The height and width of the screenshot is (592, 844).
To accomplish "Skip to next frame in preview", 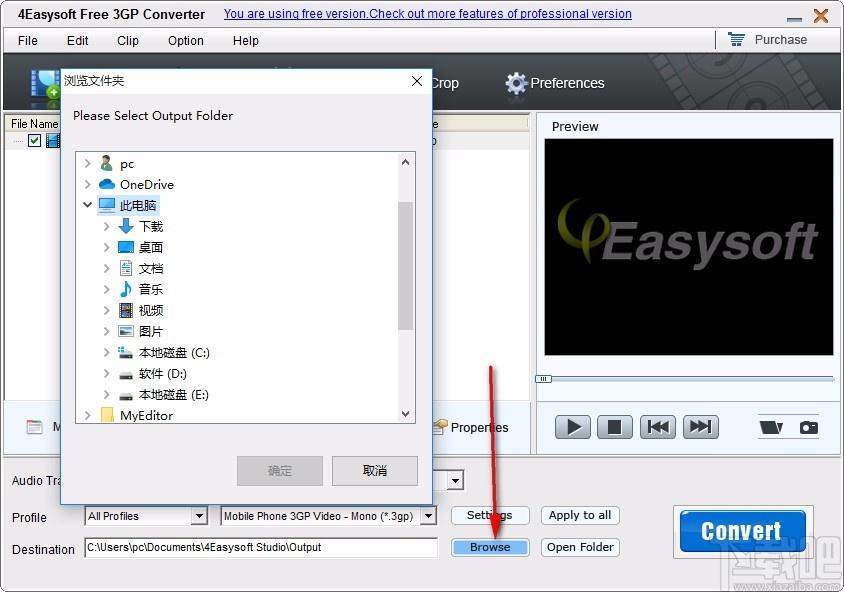I will pyautogui.click(x=700, y=427).
